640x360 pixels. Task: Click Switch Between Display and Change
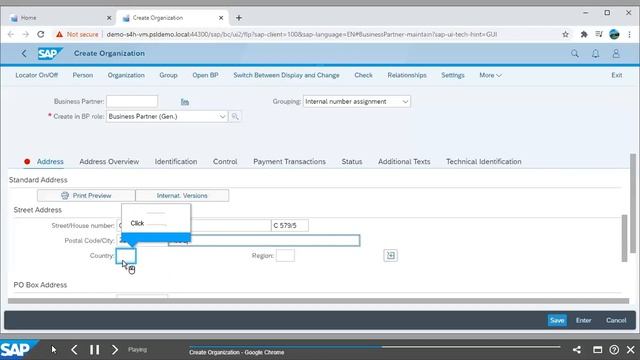pyautogui.click(x=286, y=76)
